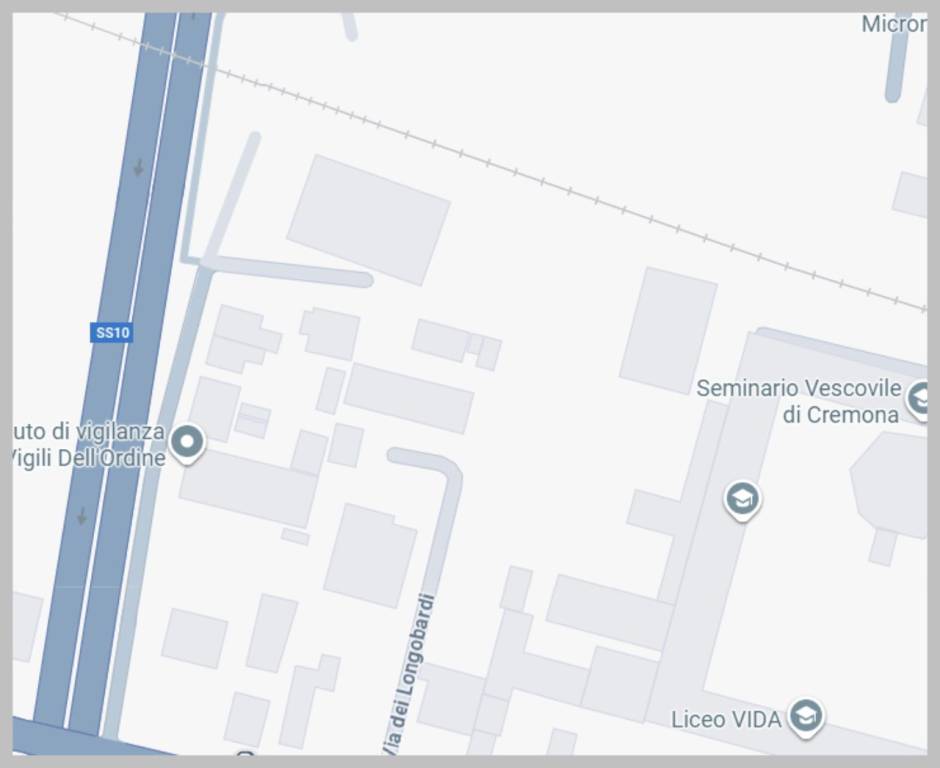Click the Liceo VIDA text label
Screen dimensions: 940x768
pos(726,719)
